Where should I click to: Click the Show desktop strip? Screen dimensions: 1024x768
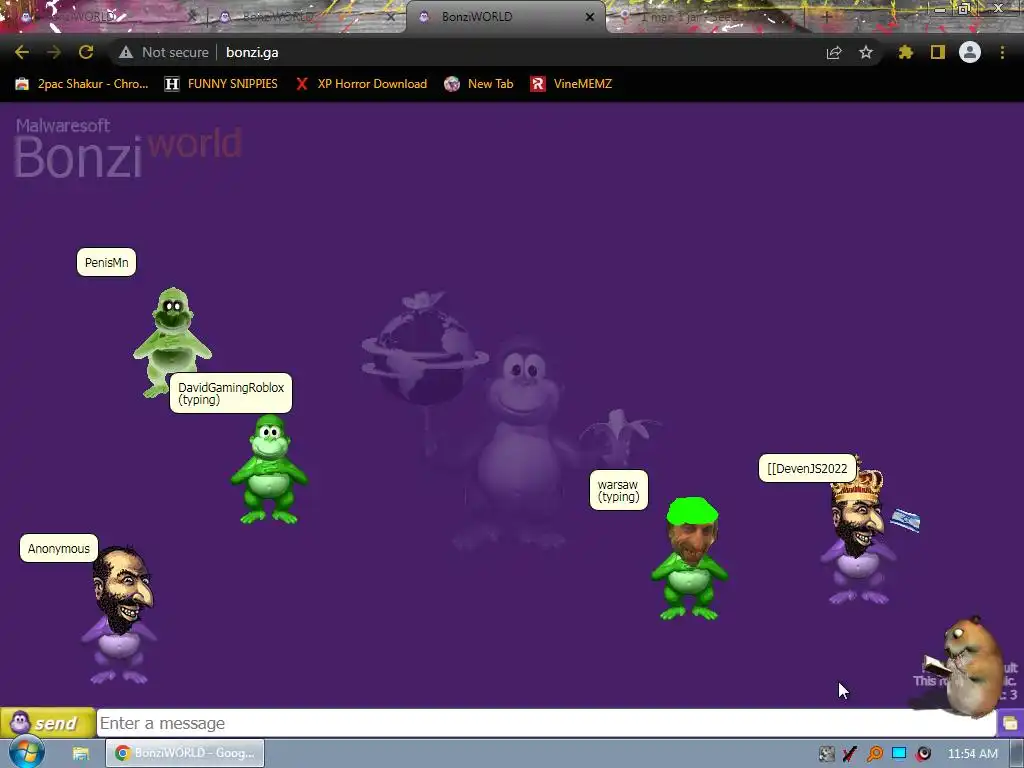tap(1017, 754)
